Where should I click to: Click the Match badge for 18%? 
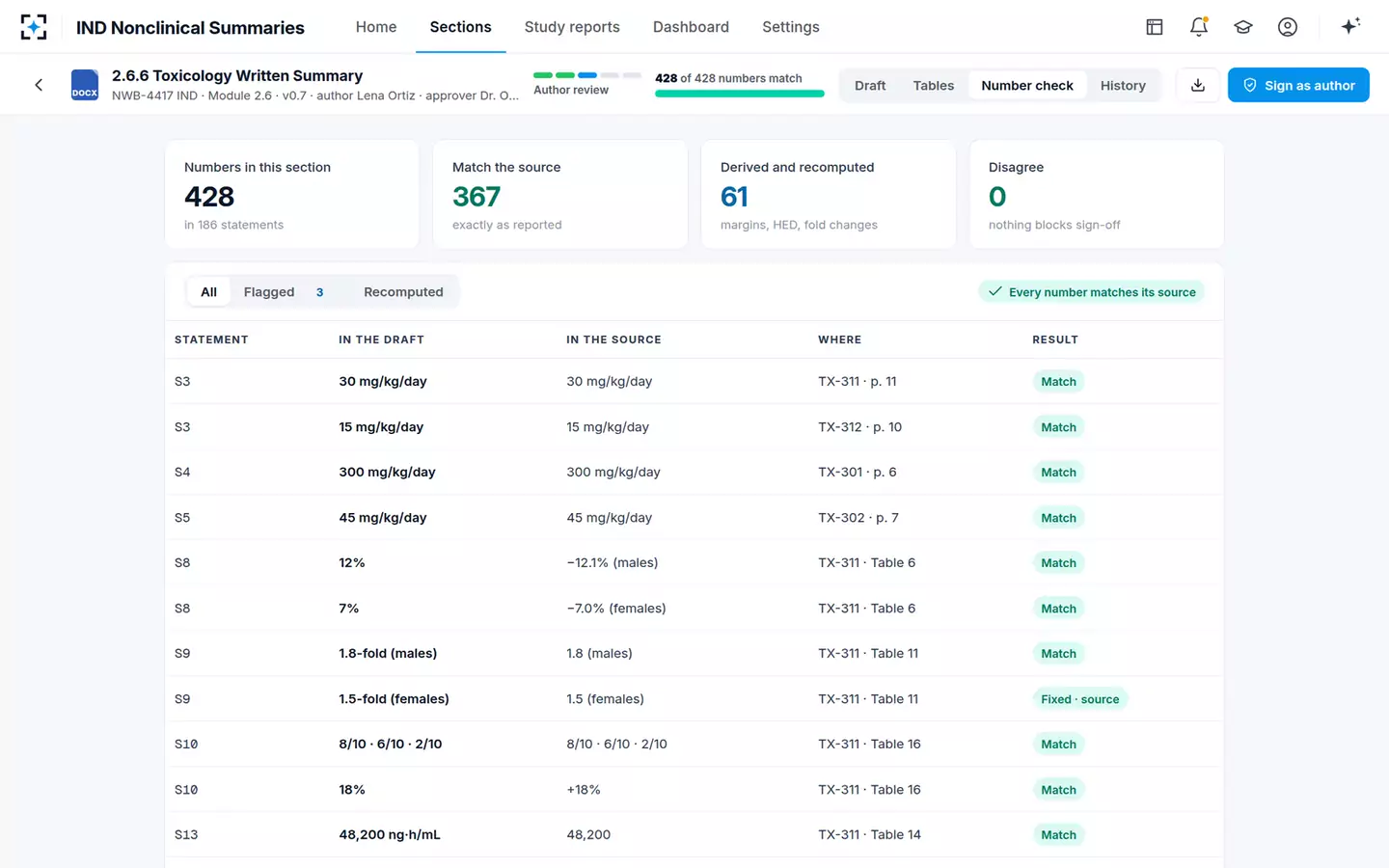pos(1058,790)
